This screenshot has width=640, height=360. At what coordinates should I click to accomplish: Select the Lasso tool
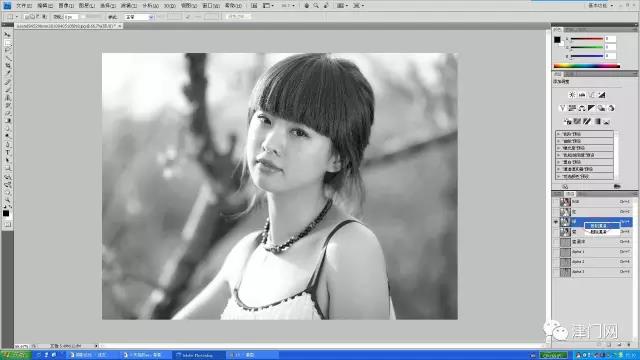click(x=7, y=51)
